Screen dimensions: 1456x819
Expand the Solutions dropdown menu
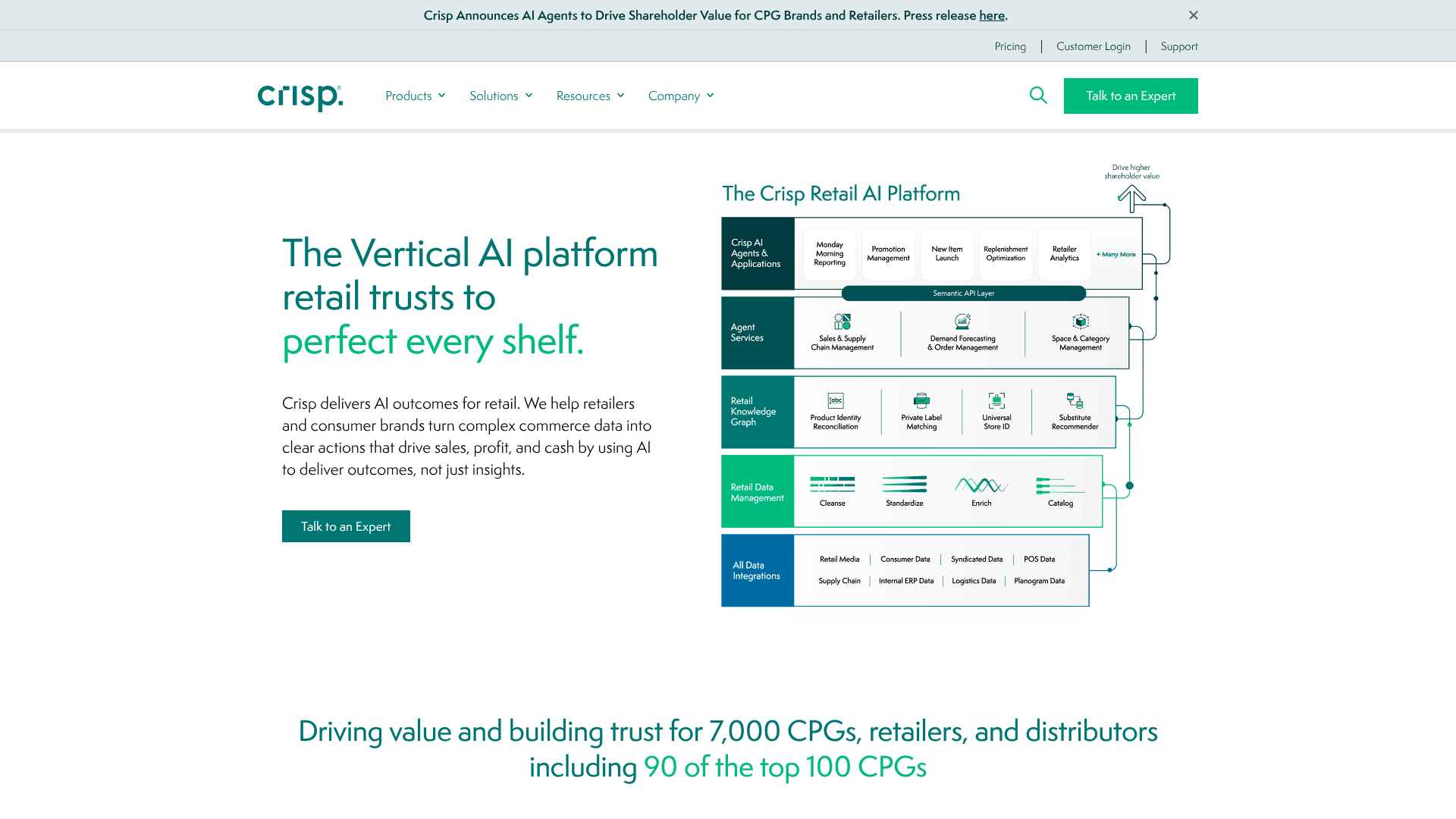point(501,96)
